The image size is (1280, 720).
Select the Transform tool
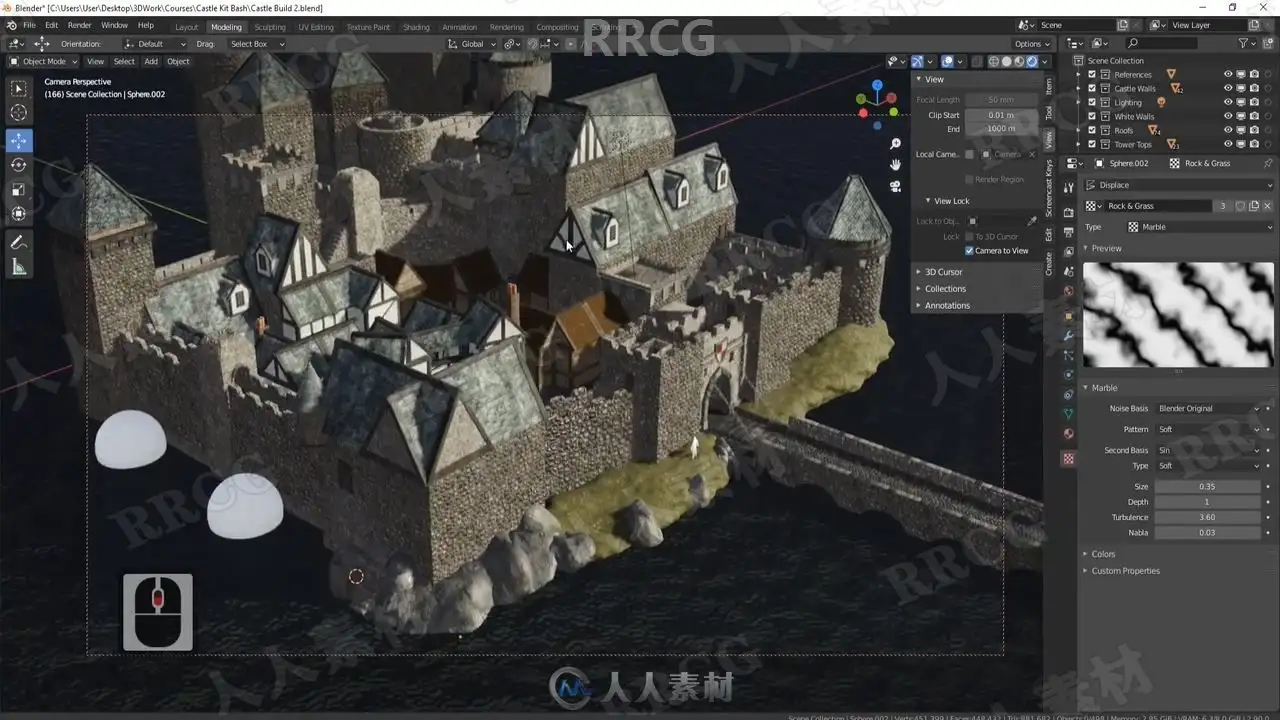coord(18,213)
